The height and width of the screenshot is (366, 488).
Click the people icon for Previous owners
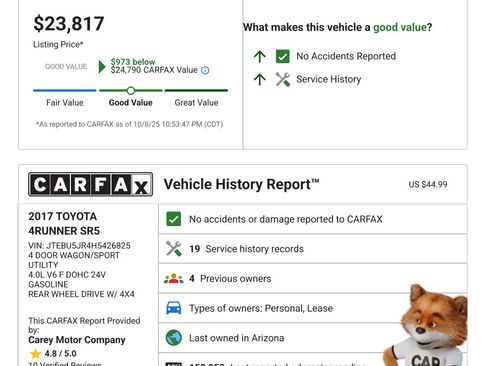pyautogui.click(x=173, y=278)
